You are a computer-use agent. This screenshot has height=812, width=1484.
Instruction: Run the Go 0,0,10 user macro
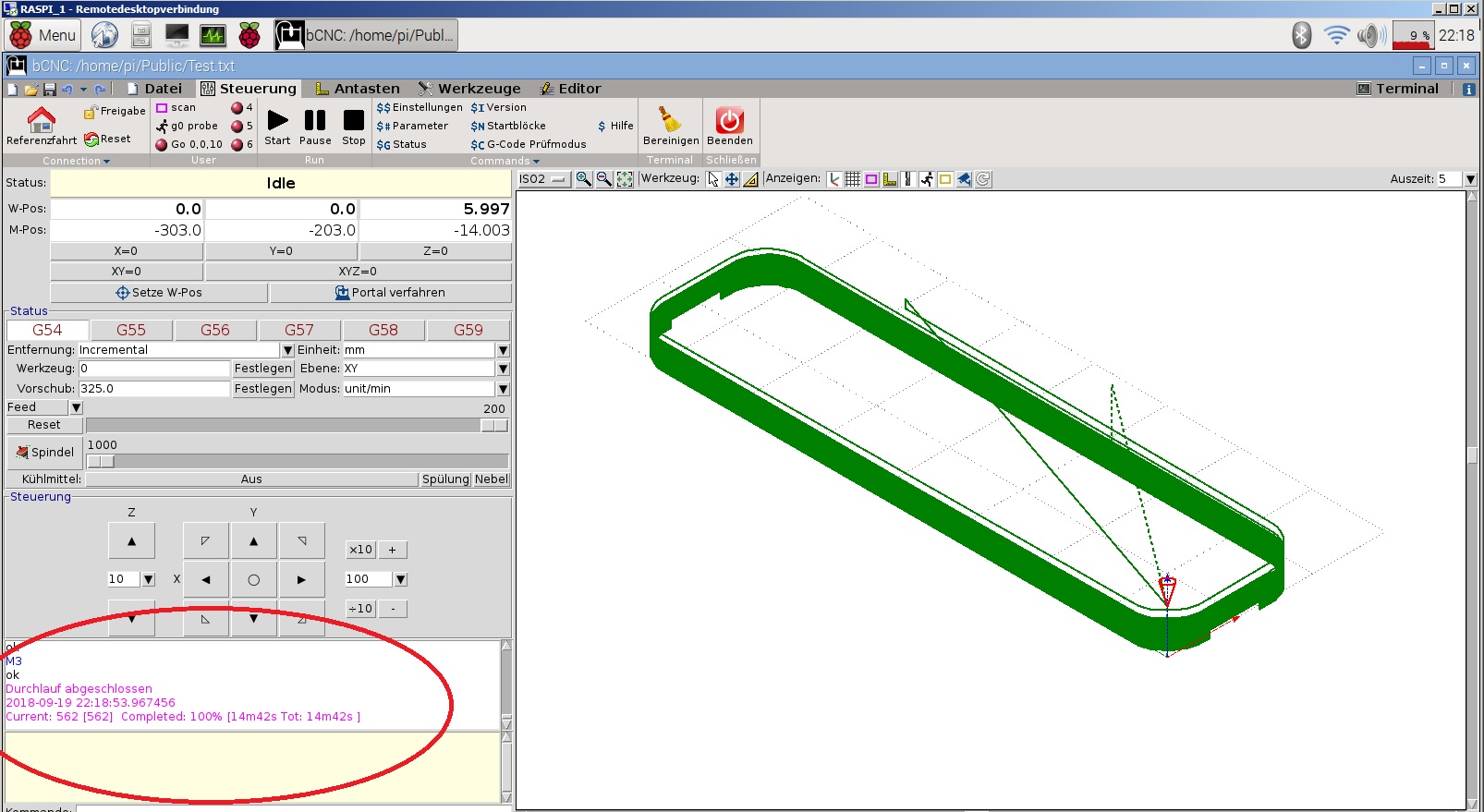coord(189,144)
